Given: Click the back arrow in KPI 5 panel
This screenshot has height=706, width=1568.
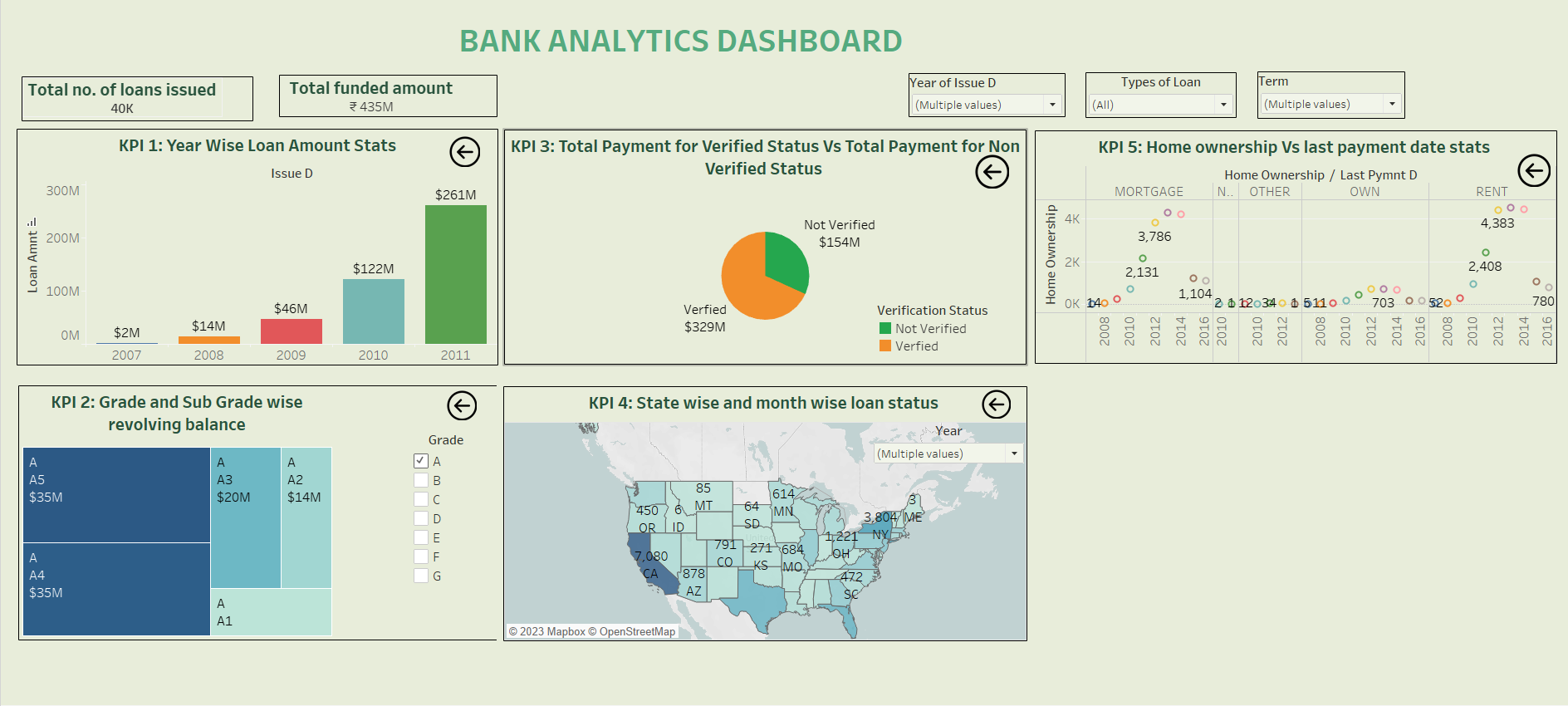Looking at the screenshot, I should [1534, 170].
